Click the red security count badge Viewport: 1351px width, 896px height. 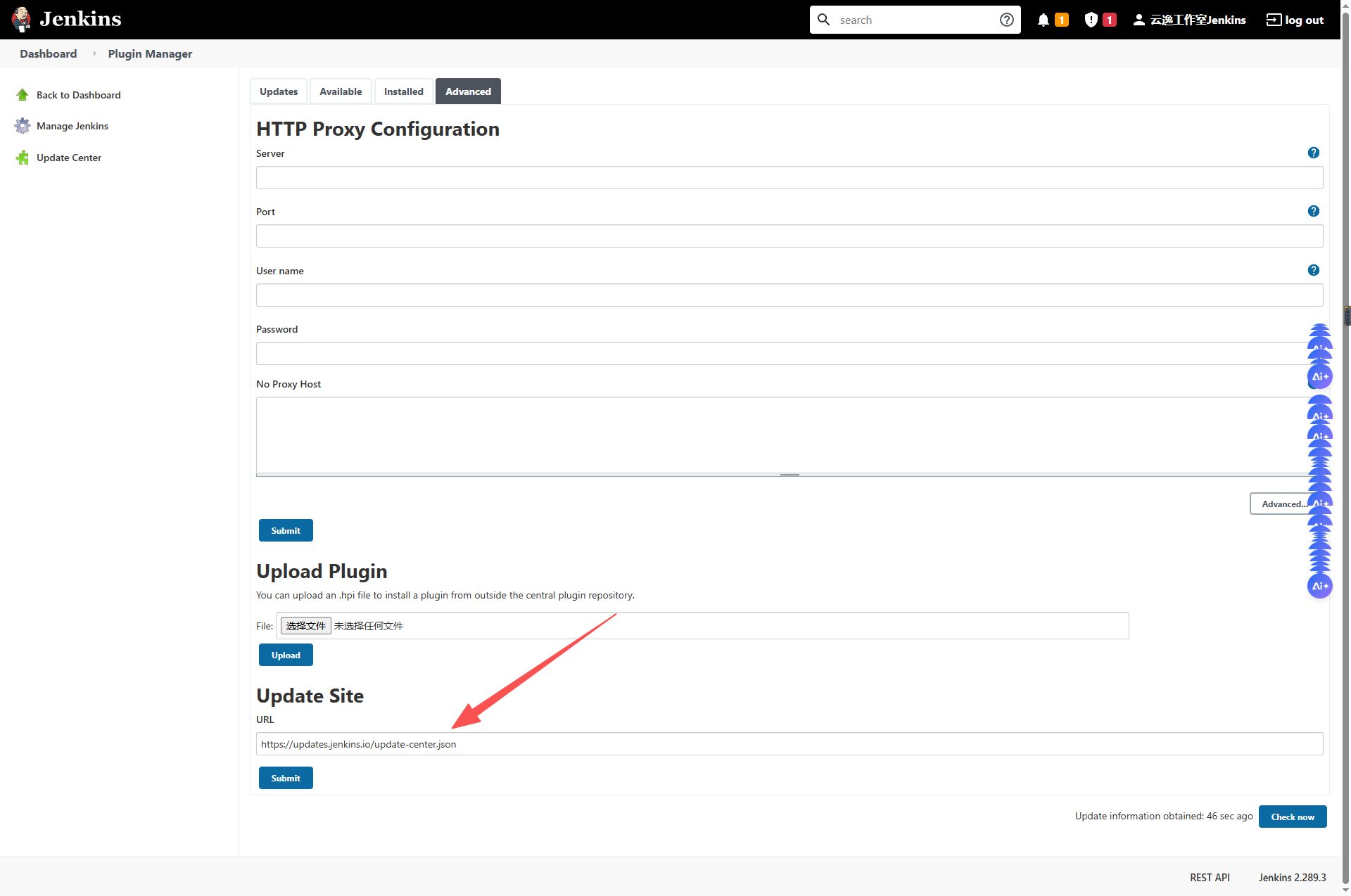click(1110, 20)
